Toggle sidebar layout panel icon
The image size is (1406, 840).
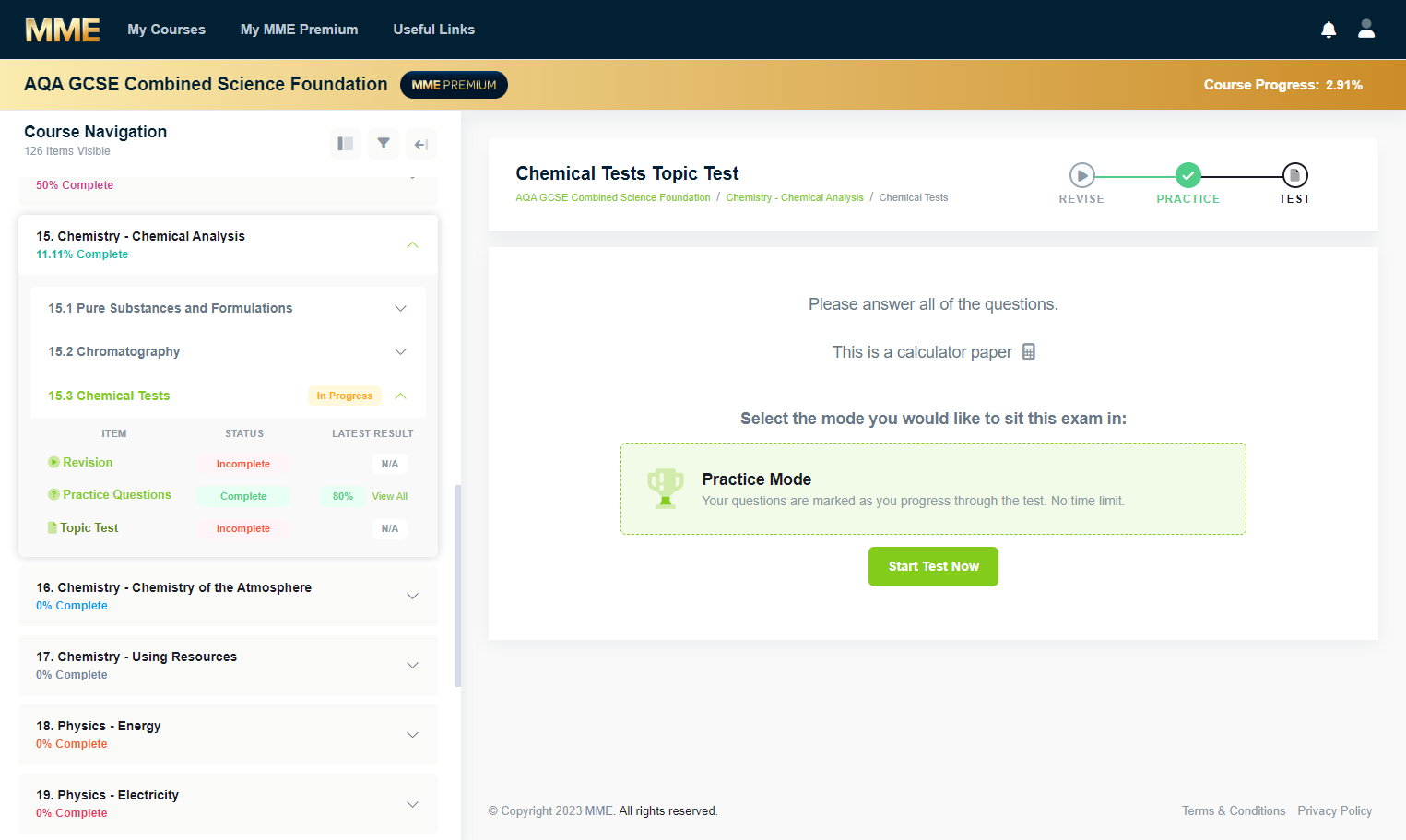(x=346, y=144)
